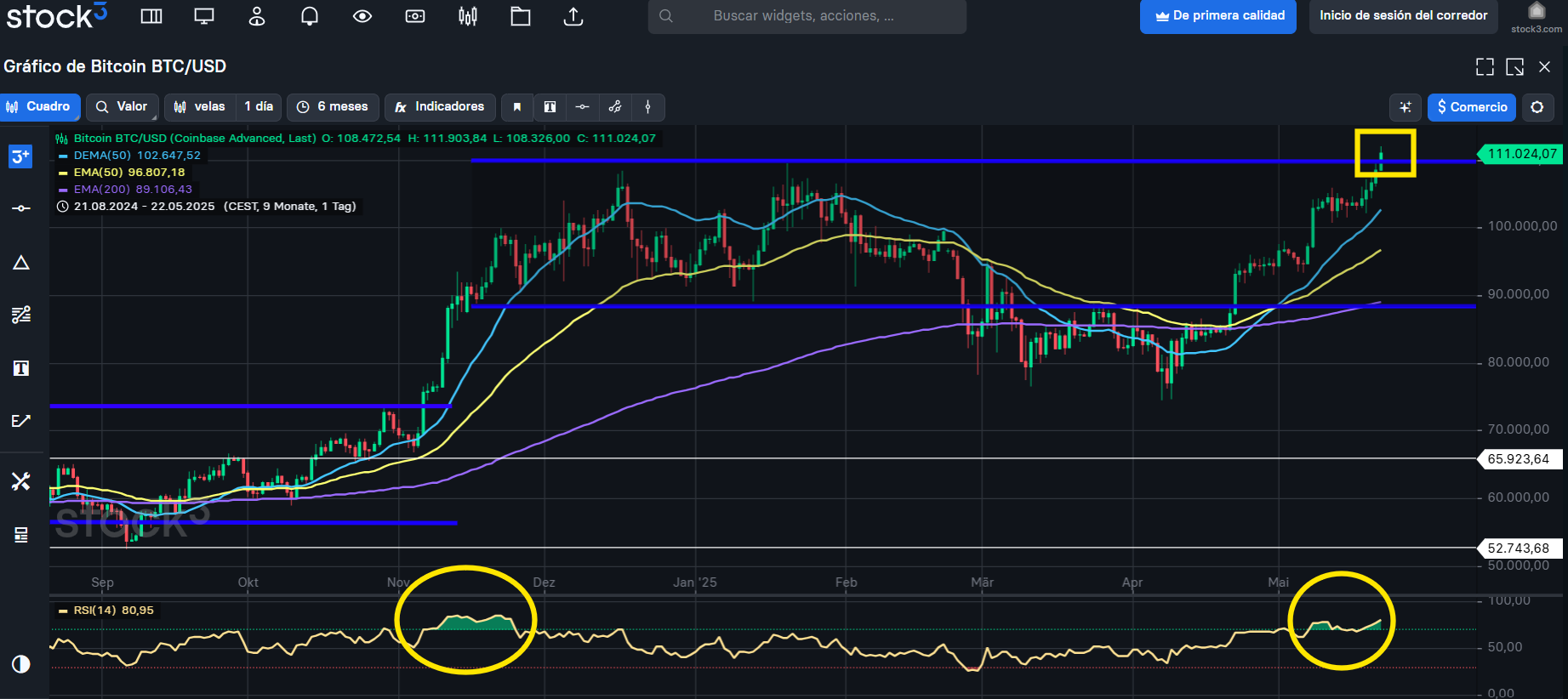Click the AI sparkle icon button
Image resolution: width=1568 pixels, height=699 pixels.
click(1405, 107)
